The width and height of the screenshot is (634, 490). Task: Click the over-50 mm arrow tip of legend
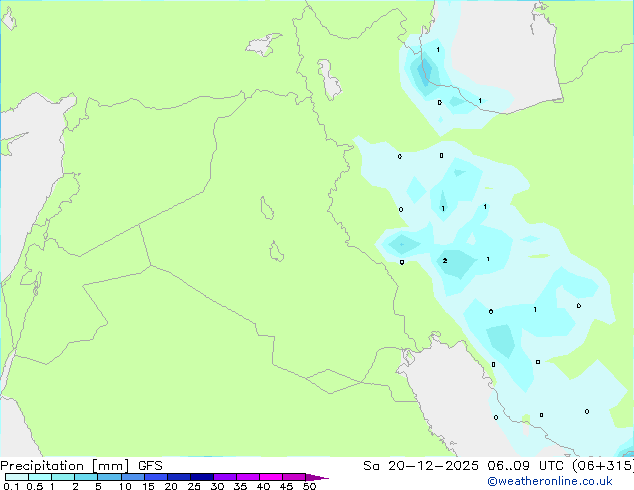(317, 477)
